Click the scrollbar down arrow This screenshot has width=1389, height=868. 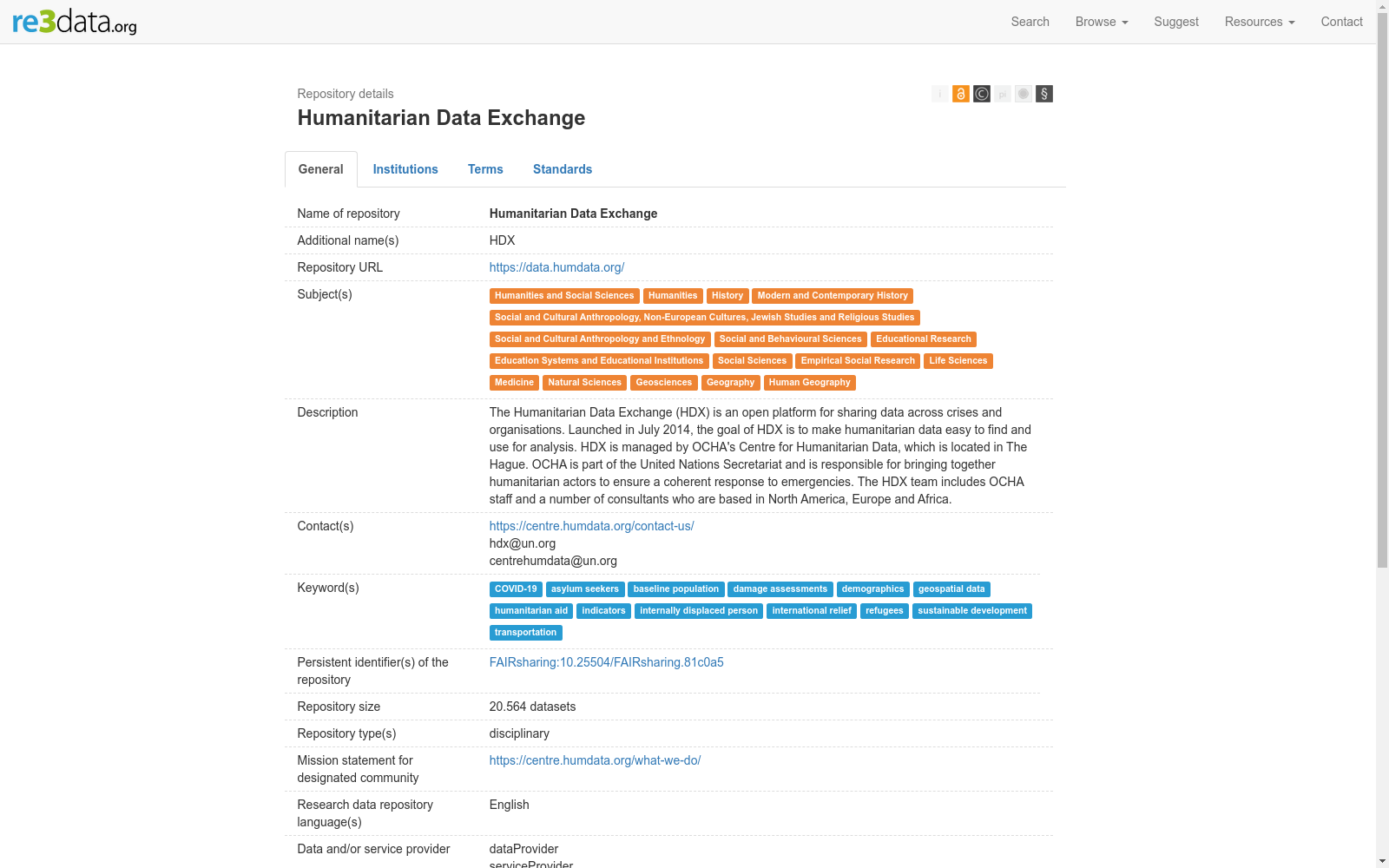point(1382,861)
